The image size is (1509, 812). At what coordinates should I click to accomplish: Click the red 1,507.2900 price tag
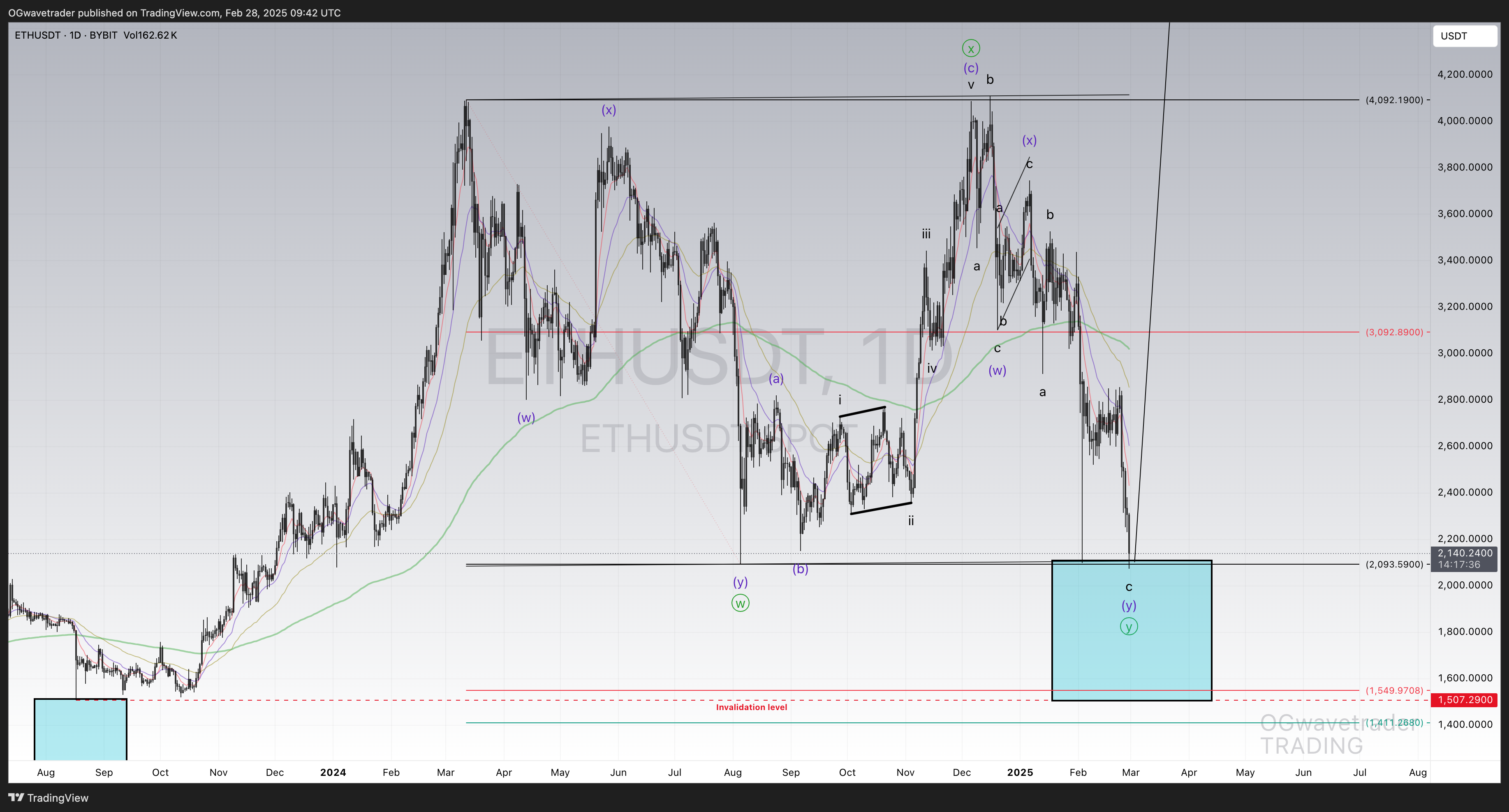1464,699
